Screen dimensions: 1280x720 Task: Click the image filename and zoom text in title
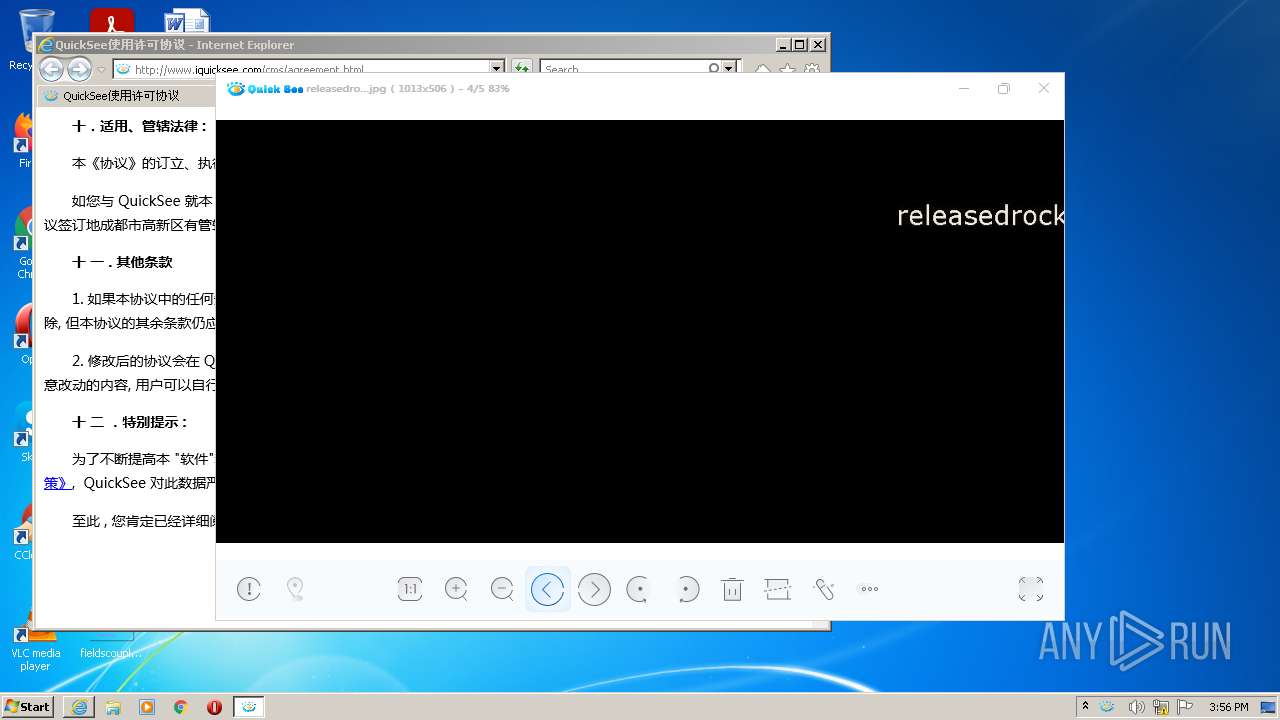[408, 89]
